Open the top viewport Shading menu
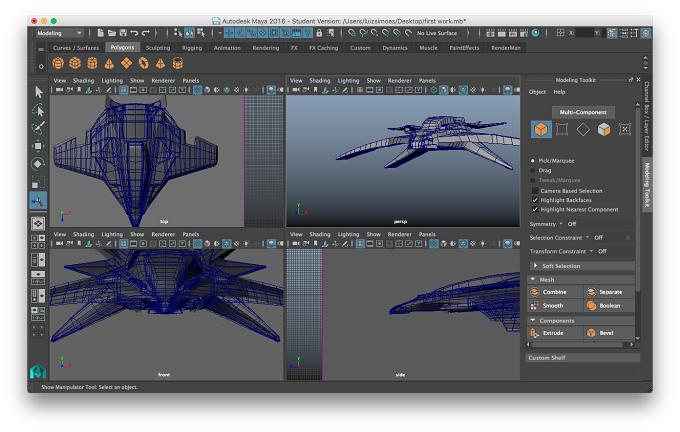 point(83,81)
